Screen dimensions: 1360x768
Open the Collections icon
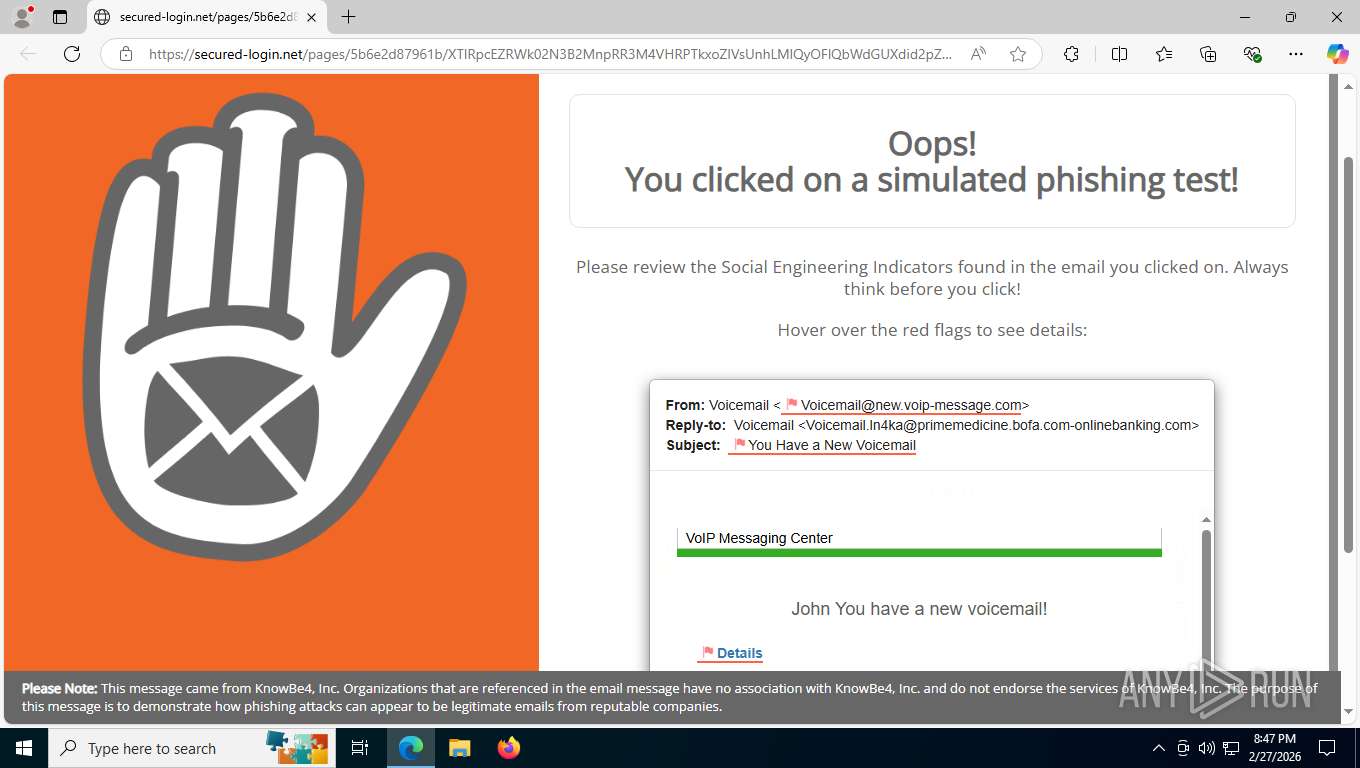[x=1208, y=54]
